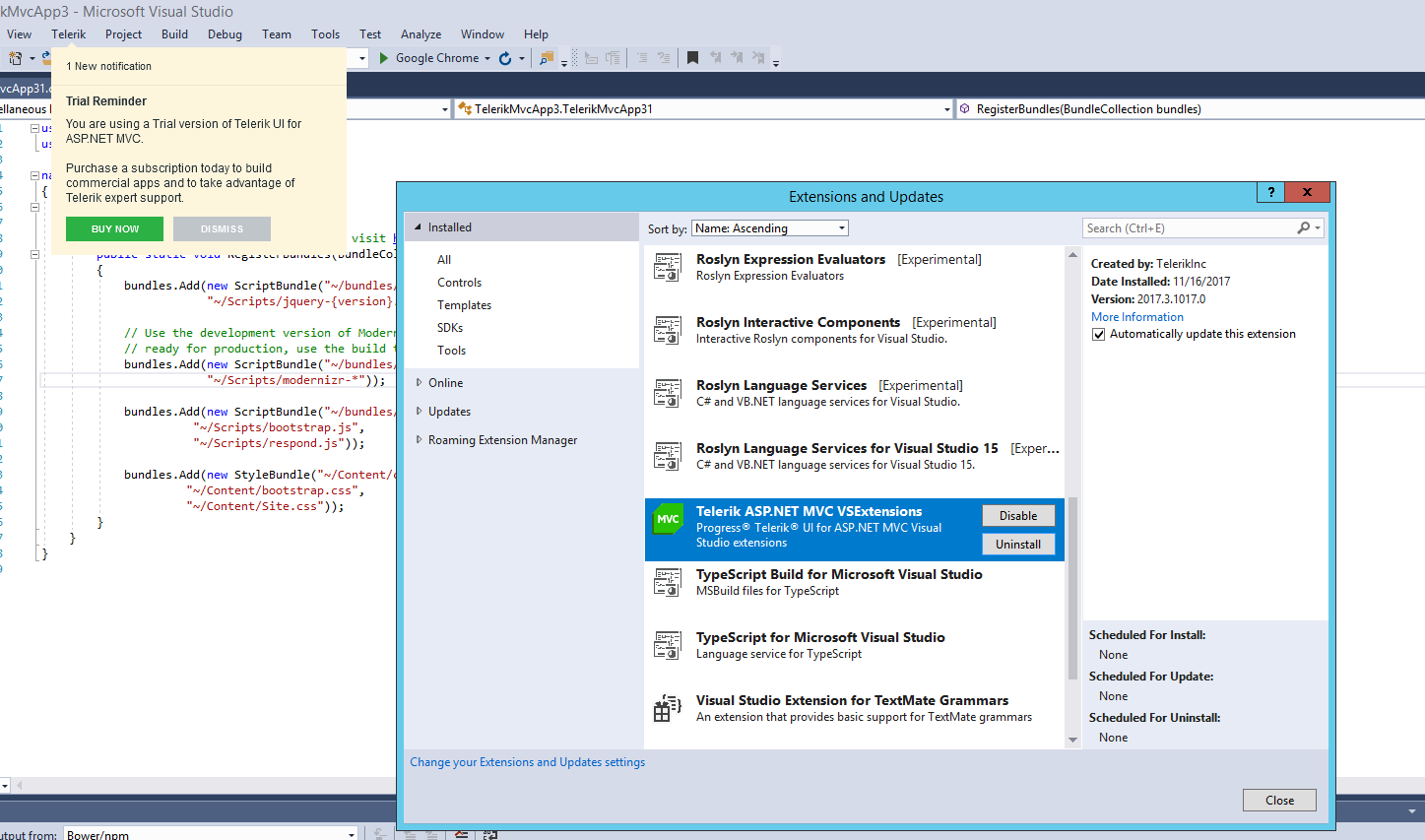Click the Clear All icon in Output
Image resolution: width=1425 pixels, height=840 pixels.
coord(462,835)
